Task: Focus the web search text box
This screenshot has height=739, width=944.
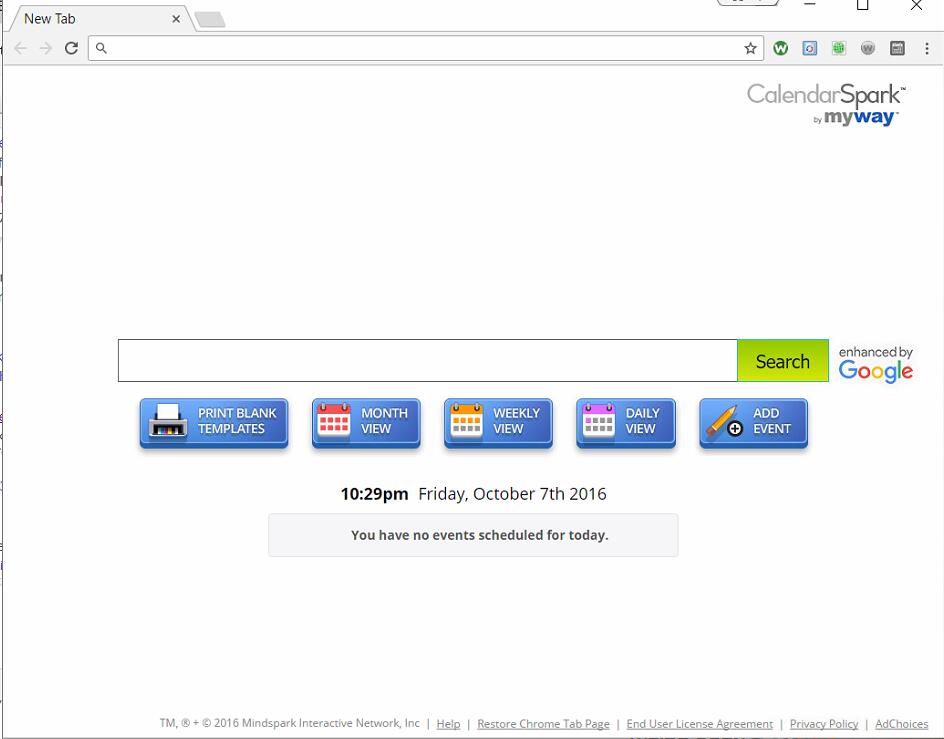Action: click(427, 360)
